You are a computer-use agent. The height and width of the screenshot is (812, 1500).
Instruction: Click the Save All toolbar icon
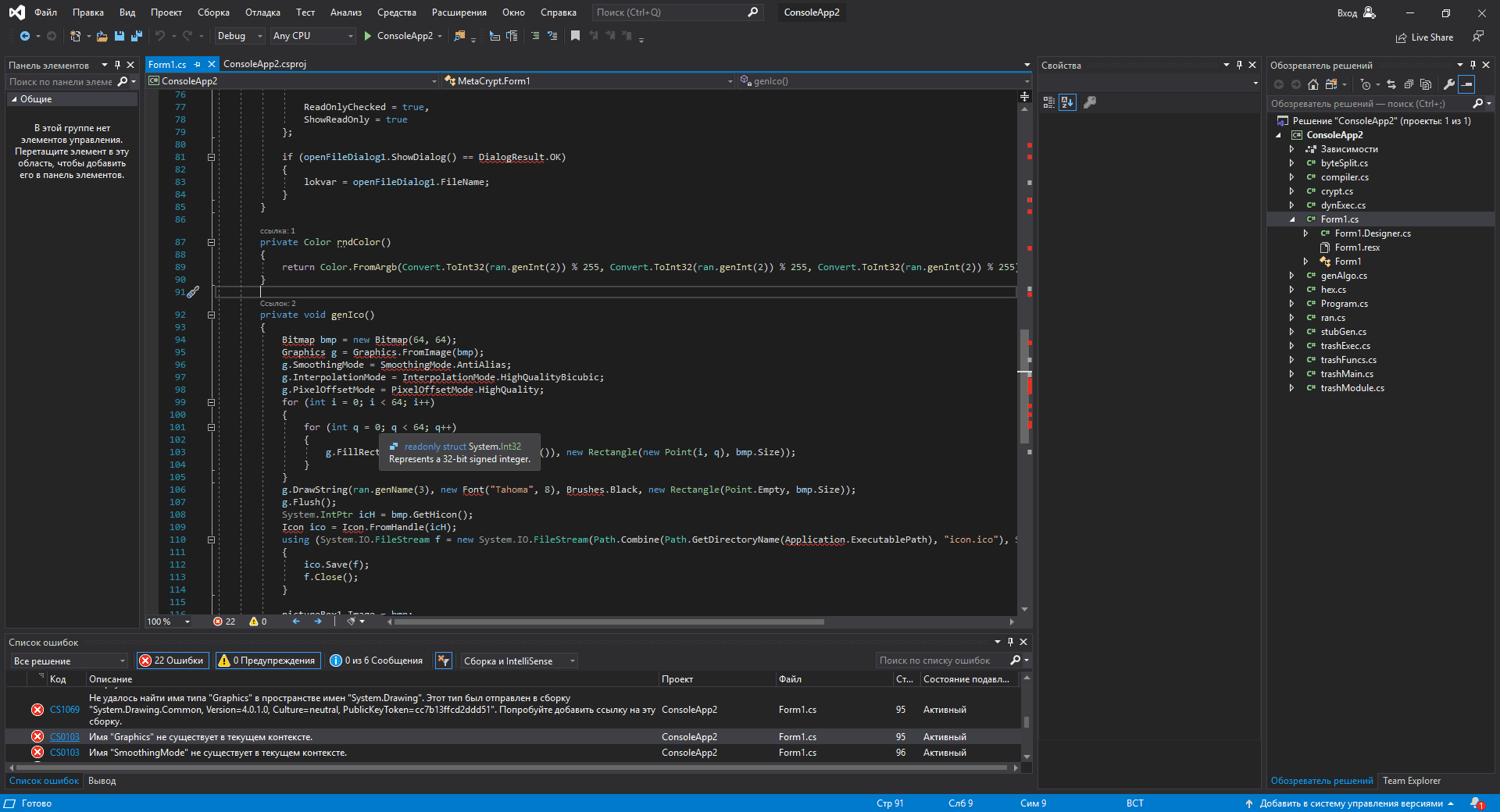point(137,36)
